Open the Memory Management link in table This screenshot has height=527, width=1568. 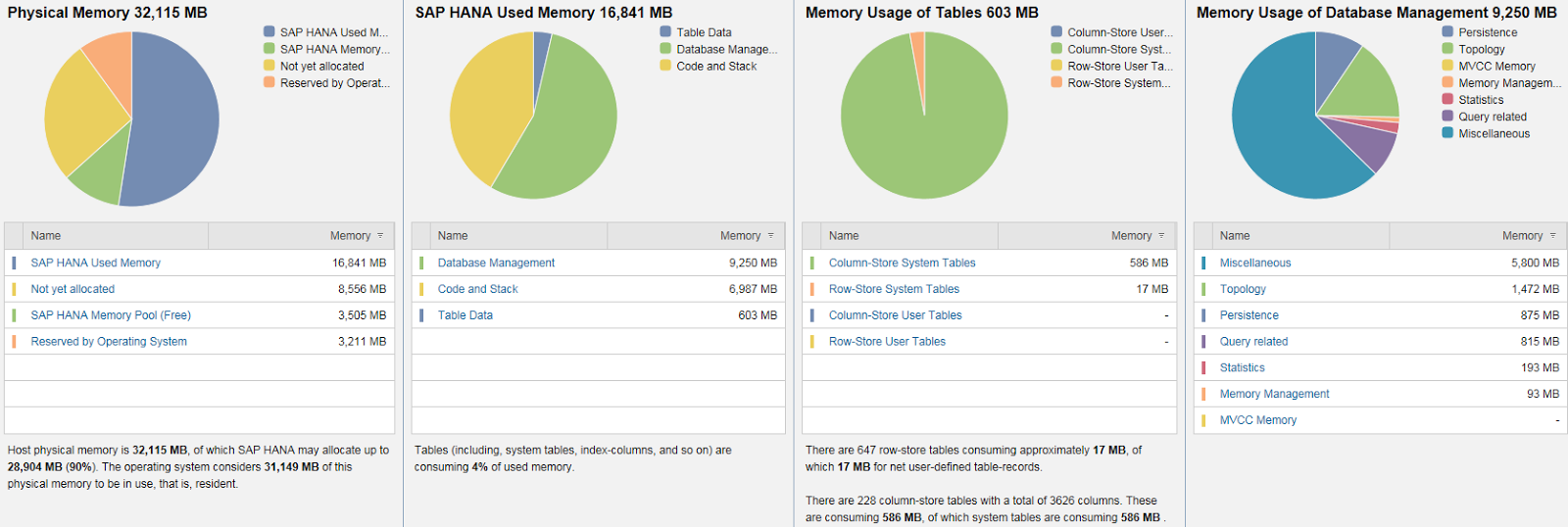point(1275,394)
